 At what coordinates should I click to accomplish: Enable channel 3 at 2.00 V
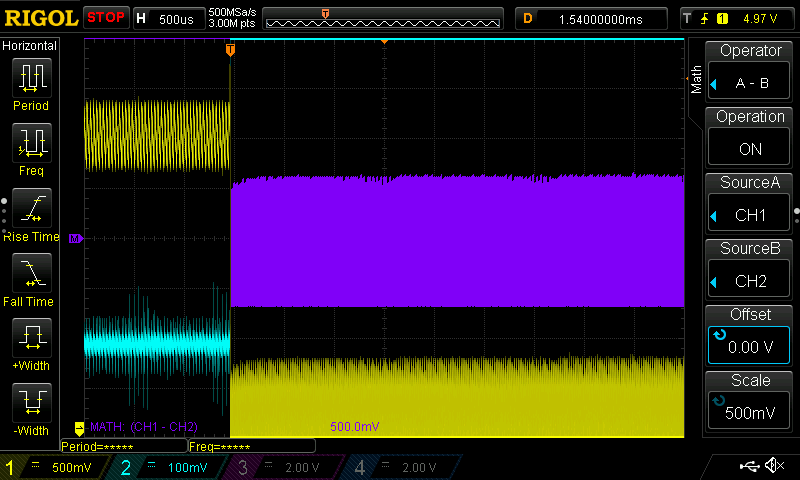click(283, 467)
